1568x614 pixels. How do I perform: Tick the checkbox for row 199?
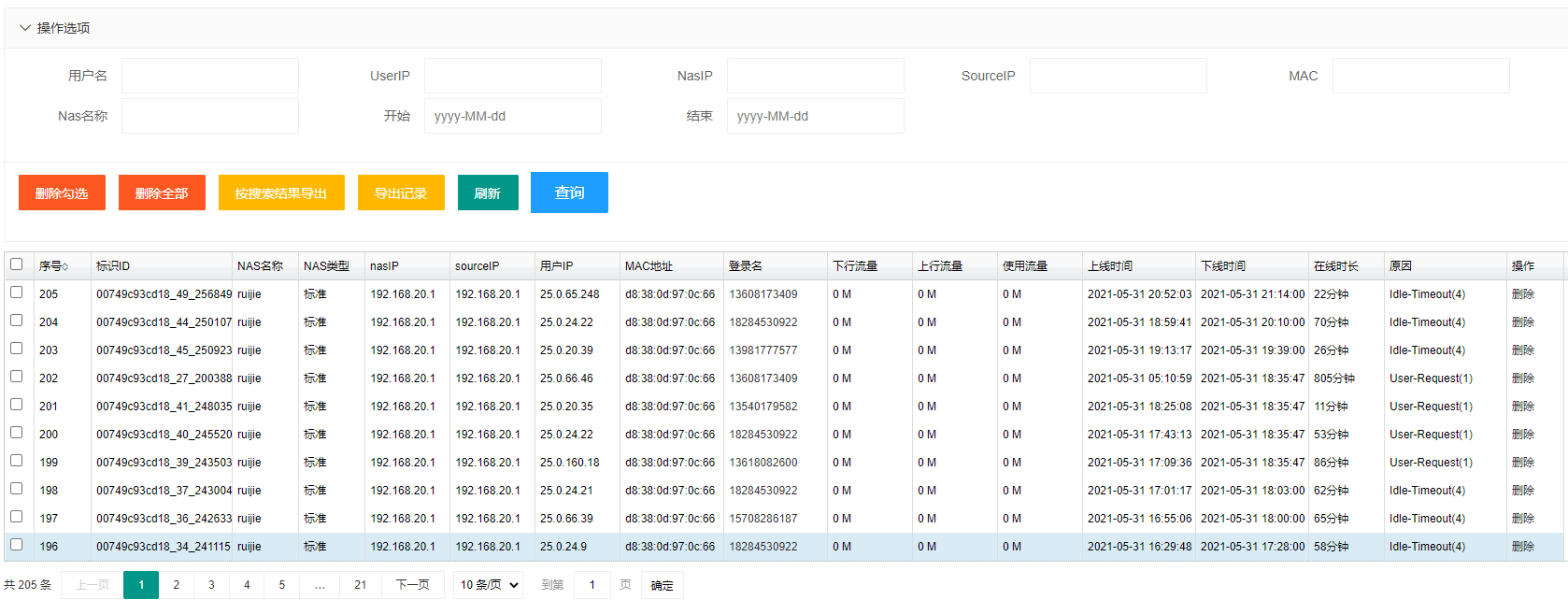(x=17, y=461)
